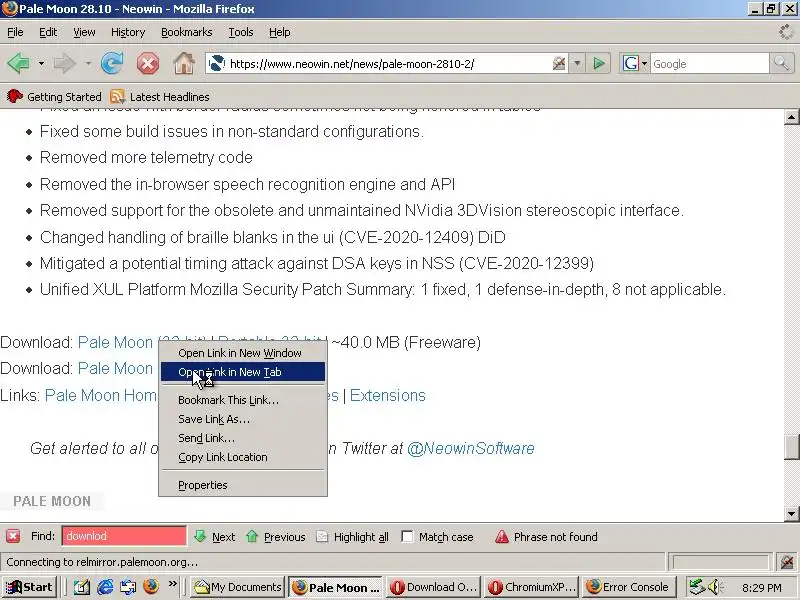Screen dimensions: 800x600
Task: Click the second Pale Moon download link
Action: [115, 368]
